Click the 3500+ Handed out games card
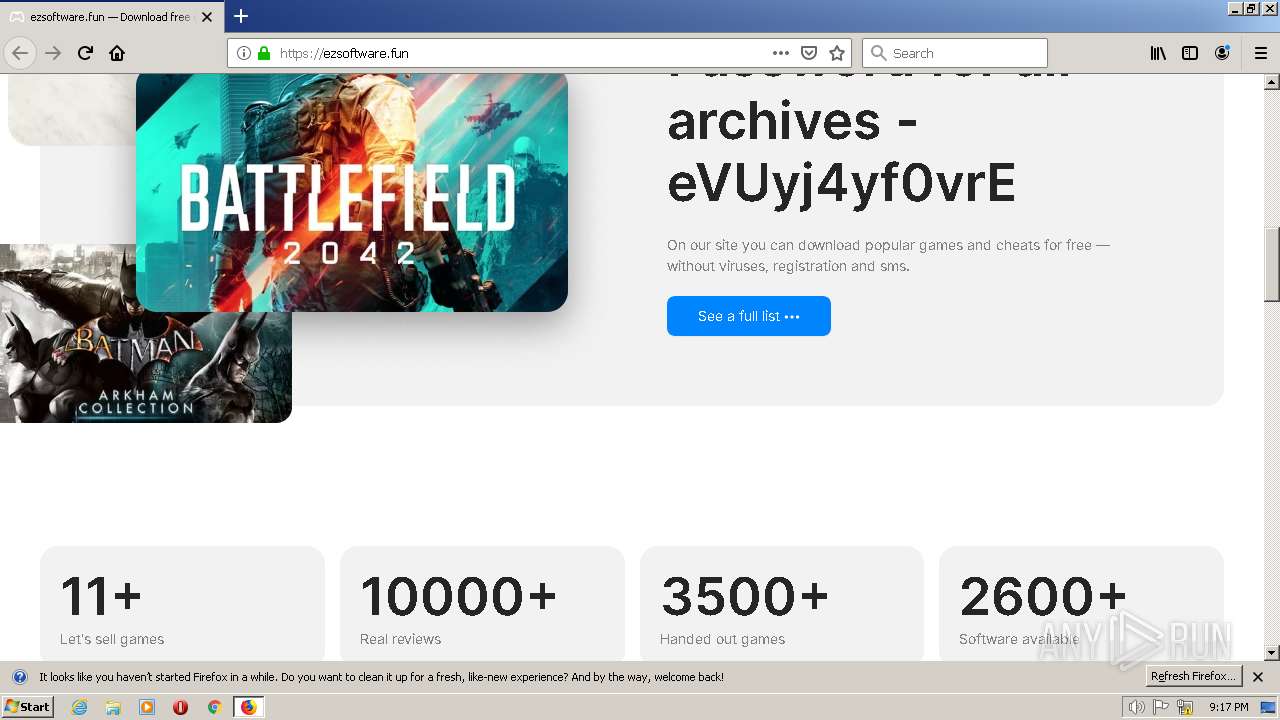Viewport: 1280px width, 720px height. point(782,603)
